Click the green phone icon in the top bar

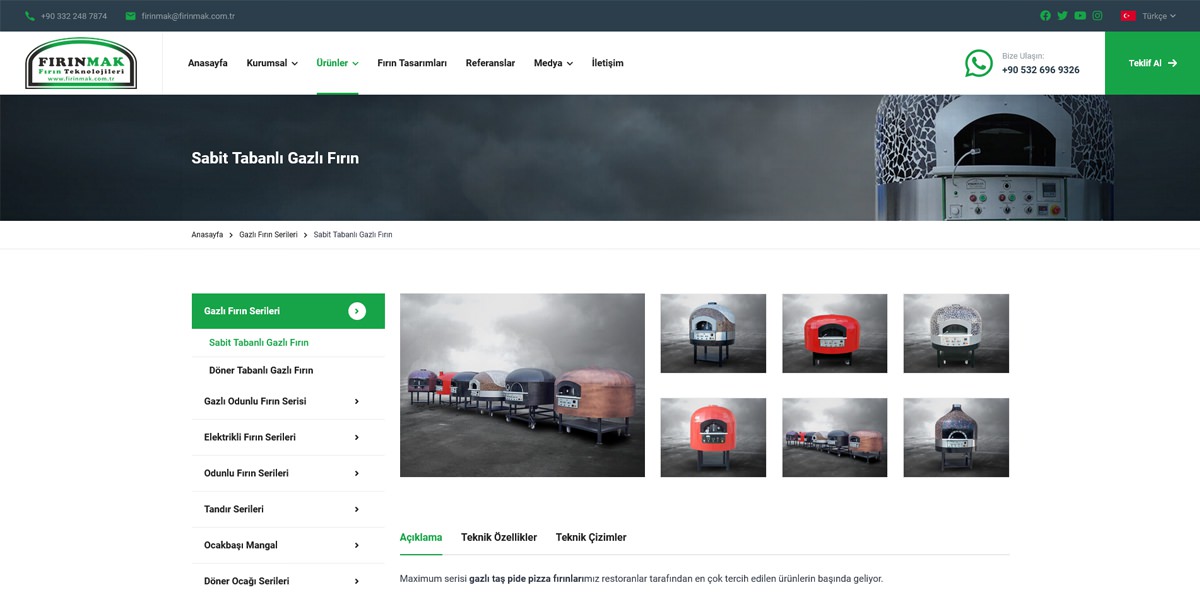30,16
